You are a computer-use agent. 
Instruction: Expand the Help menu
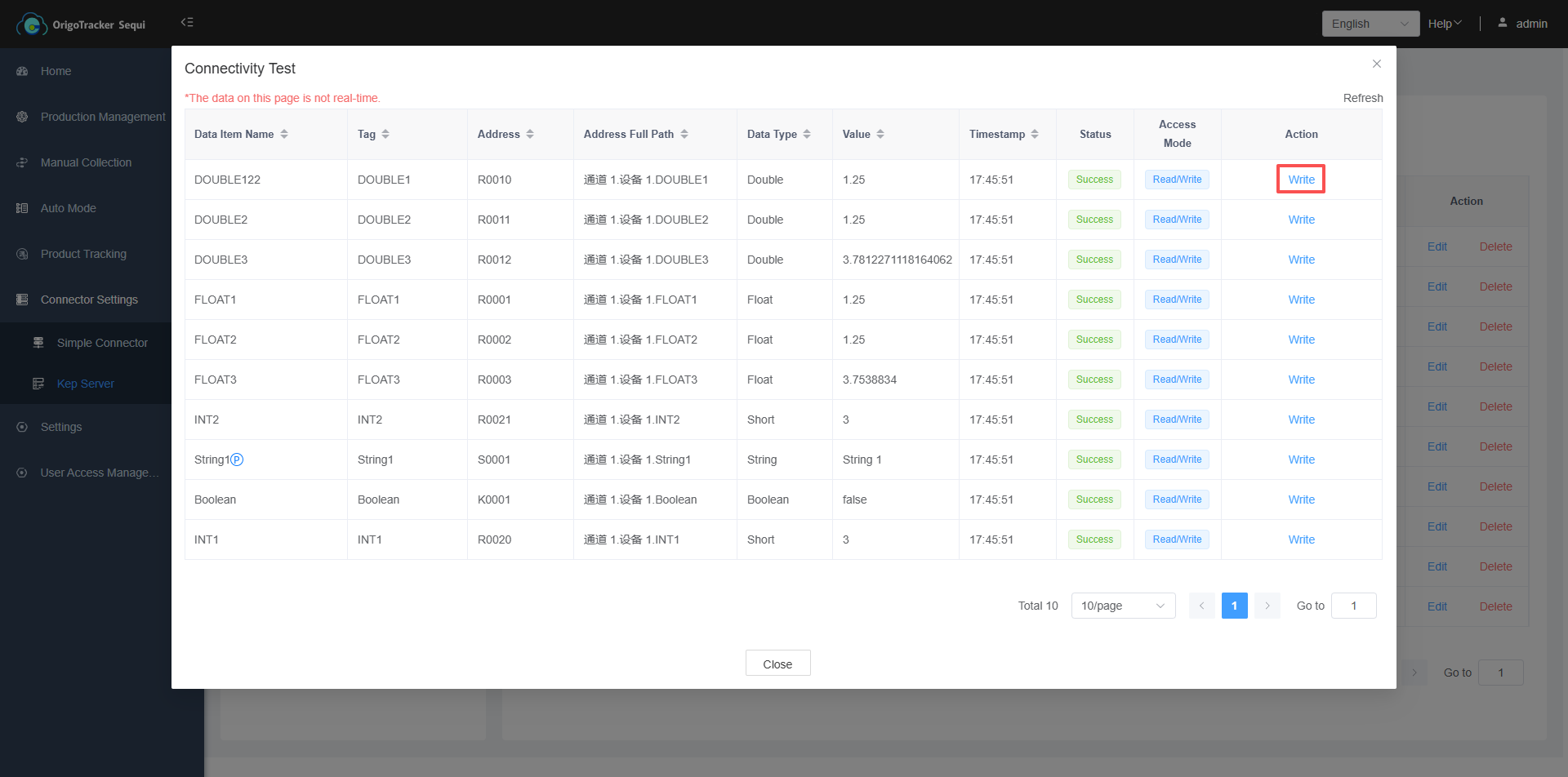coord(1444,24)
